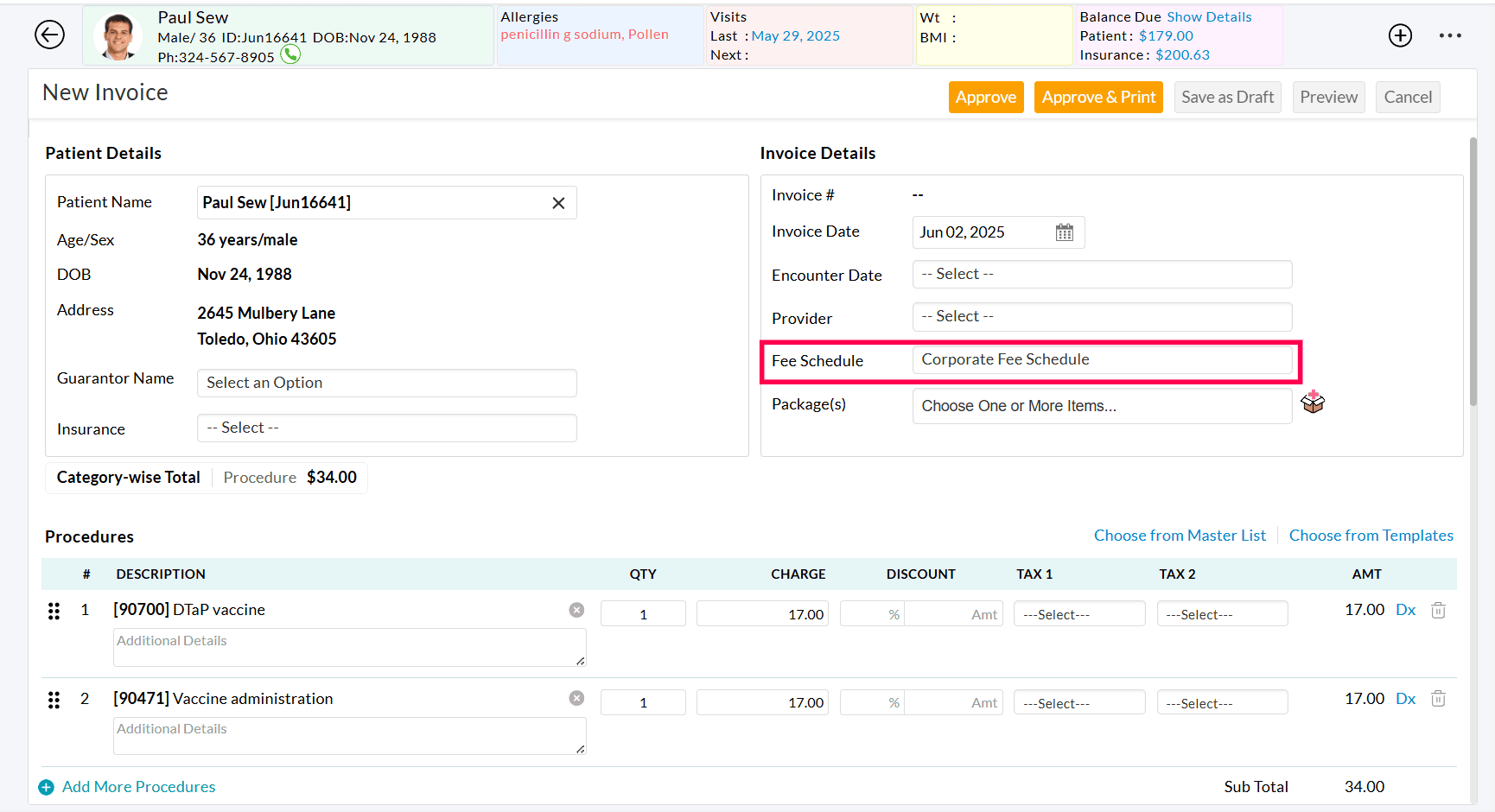Click the back arrow icon
Screen dimensions: 1495x812
pyautogui.click(x=49, y=35)
